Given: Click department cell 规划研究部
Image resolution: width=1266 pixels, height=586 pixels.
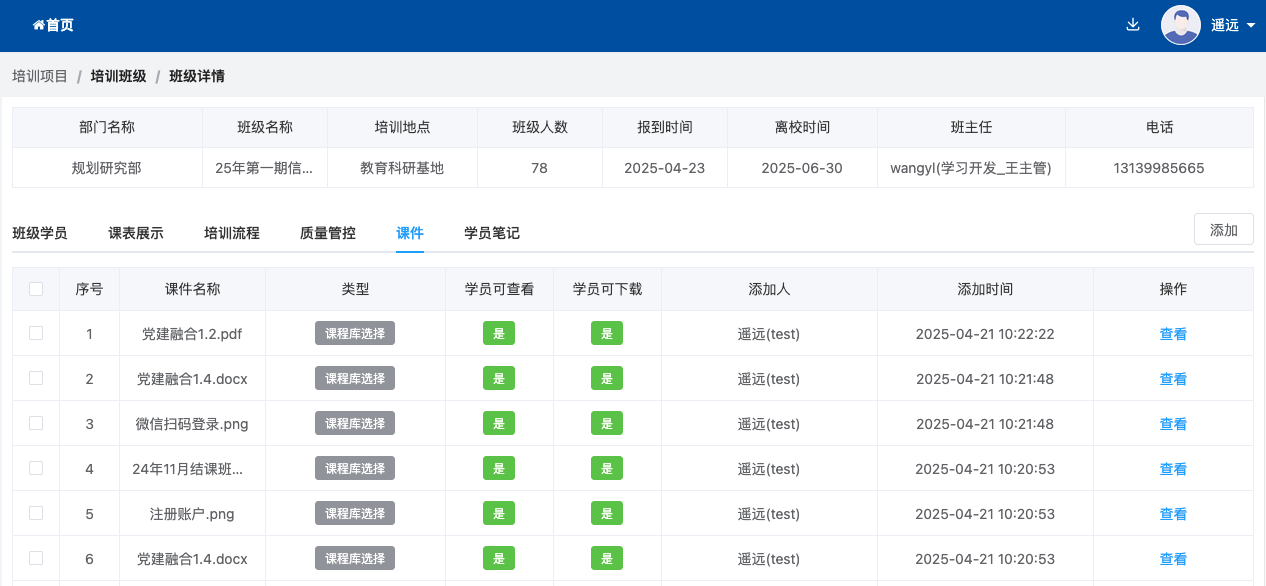Looking at the screenshot, I should (107, 168).
